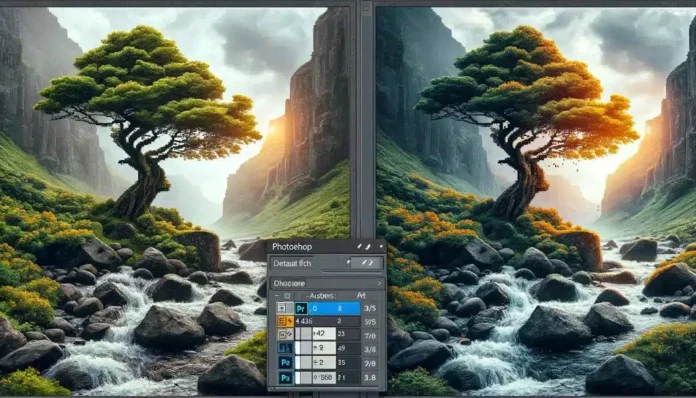
Task: Click the 3.8 value
Action: pos(370,378)
